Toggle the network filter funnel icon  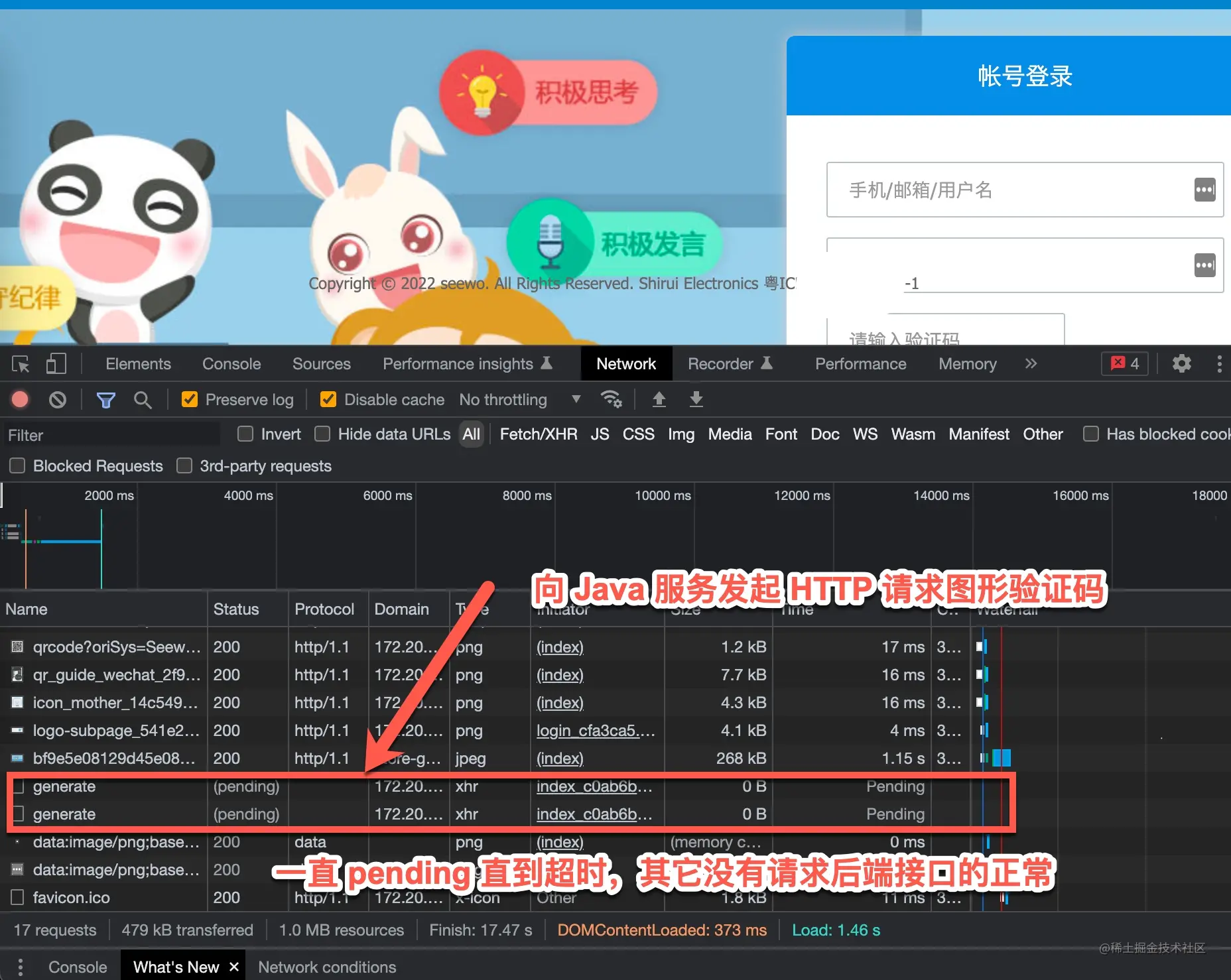pyautogui.click(x=105, y=400)
